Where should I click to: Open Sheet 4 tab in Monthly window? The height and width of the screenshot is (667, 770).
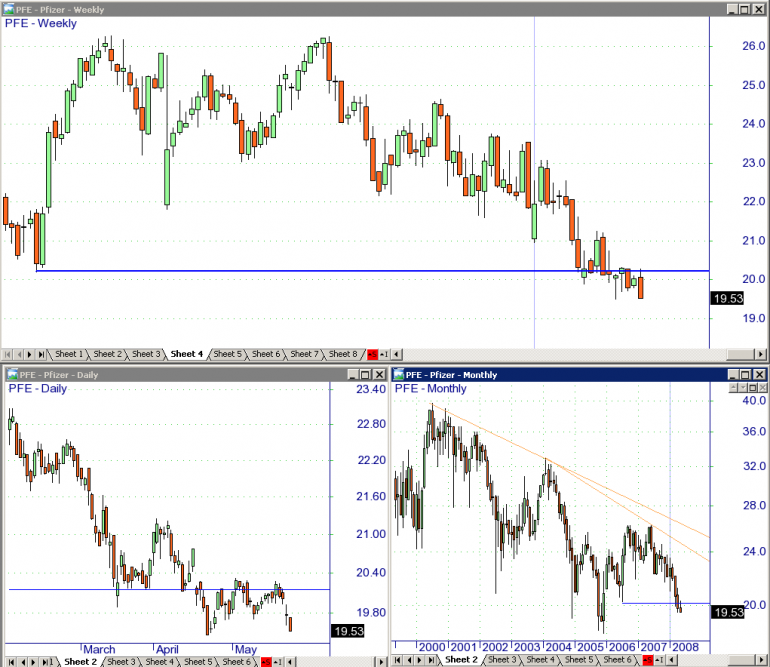(540, 660)
